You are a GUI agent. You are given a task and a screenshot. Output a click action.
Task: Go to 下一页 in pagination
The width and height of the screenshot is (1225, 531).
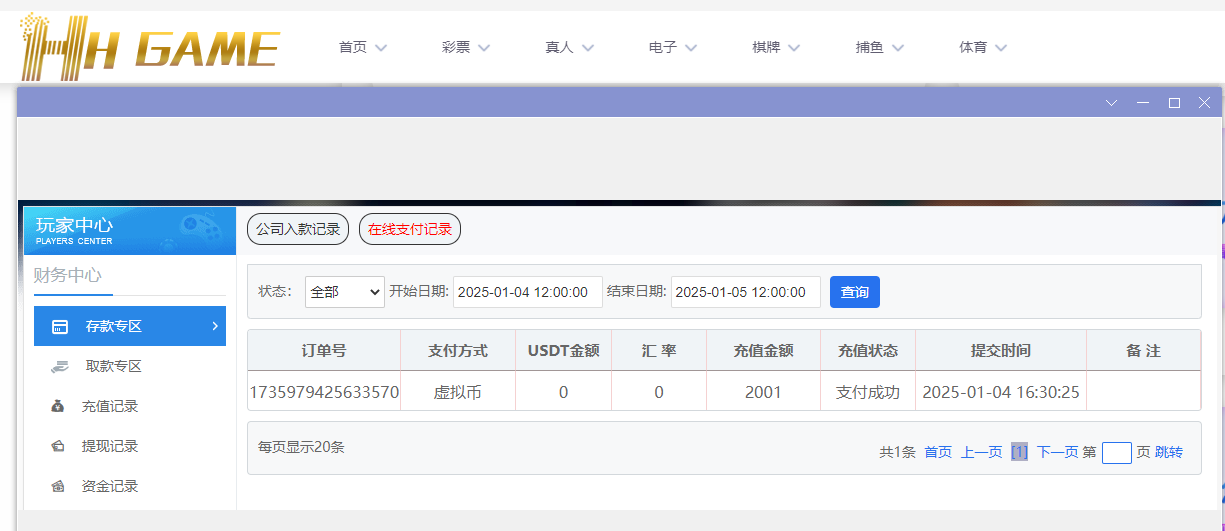[1057, 452]
